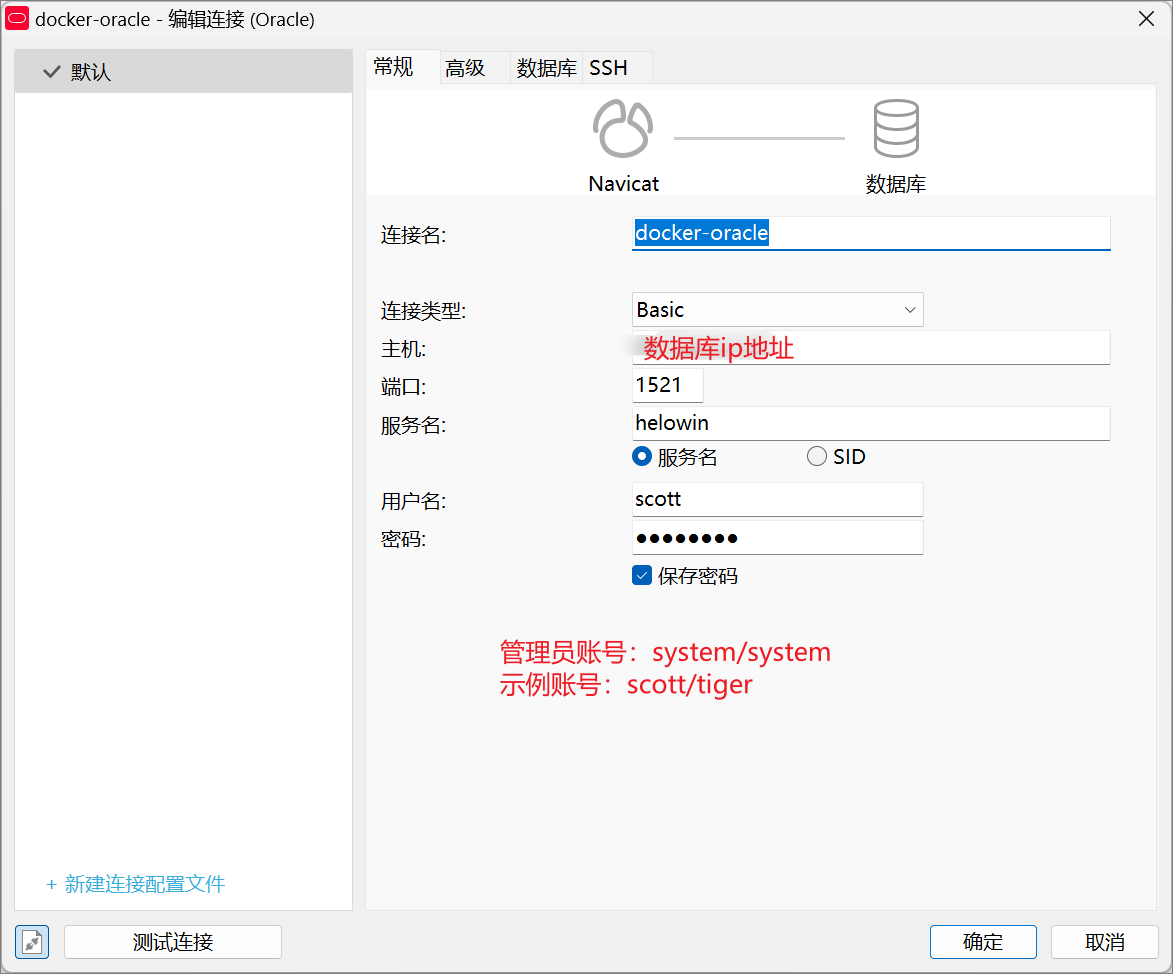This screenshot has width=1173, height=974.
Task: Close the edit connection dialog
Action: [1146, 19]
